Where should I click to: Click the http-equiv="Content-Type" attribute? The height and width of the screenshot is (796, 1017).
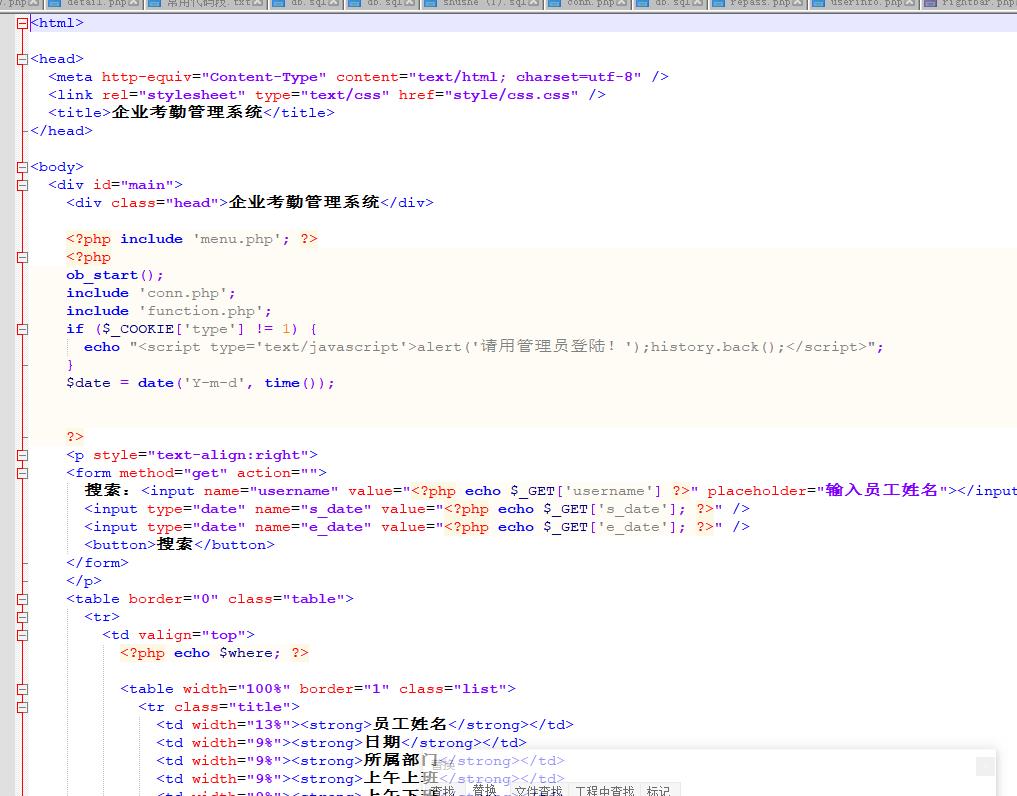(214, 77)
